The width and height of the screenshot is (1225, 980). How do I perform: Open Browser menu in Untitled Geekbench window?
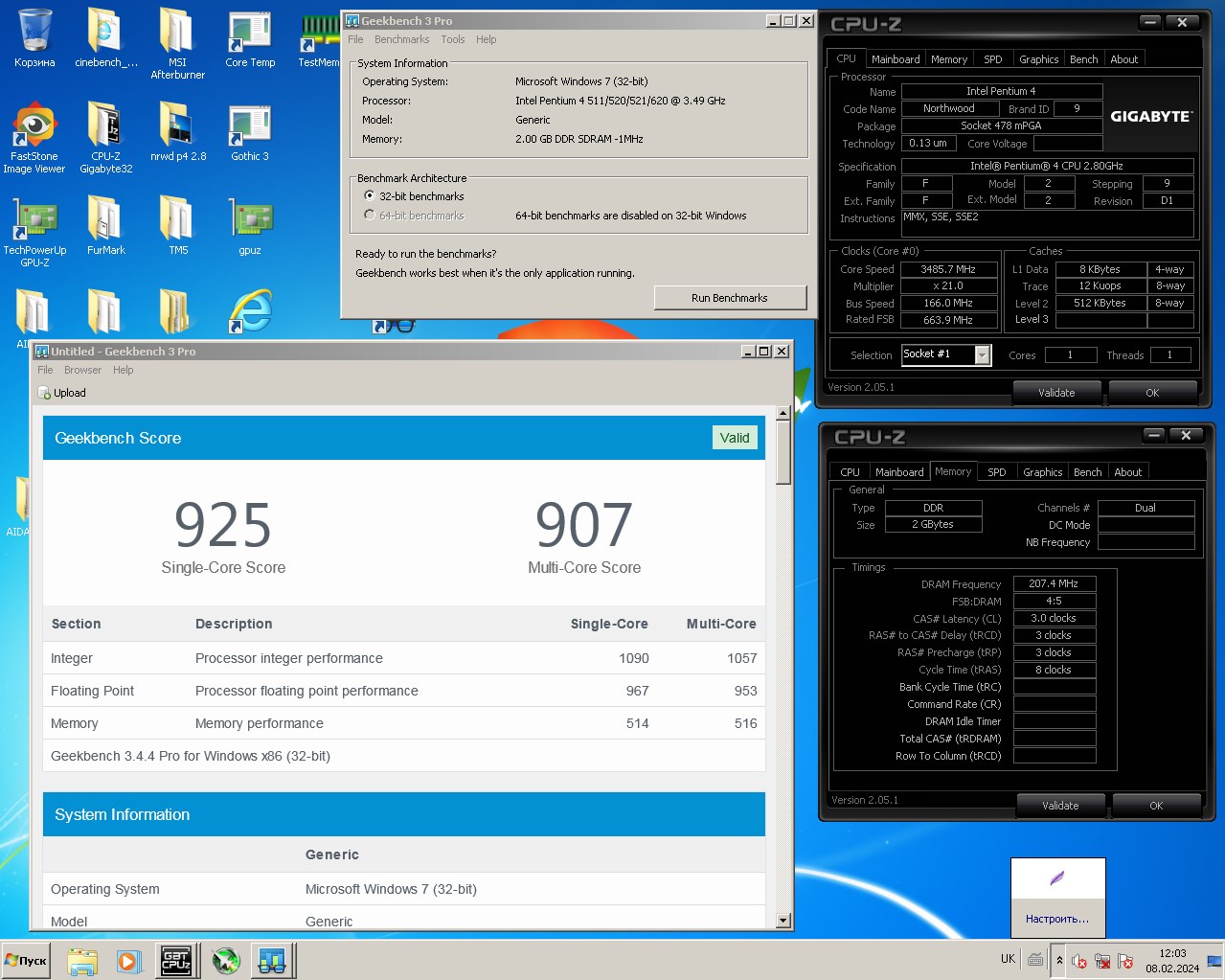[x=82, y=370]
